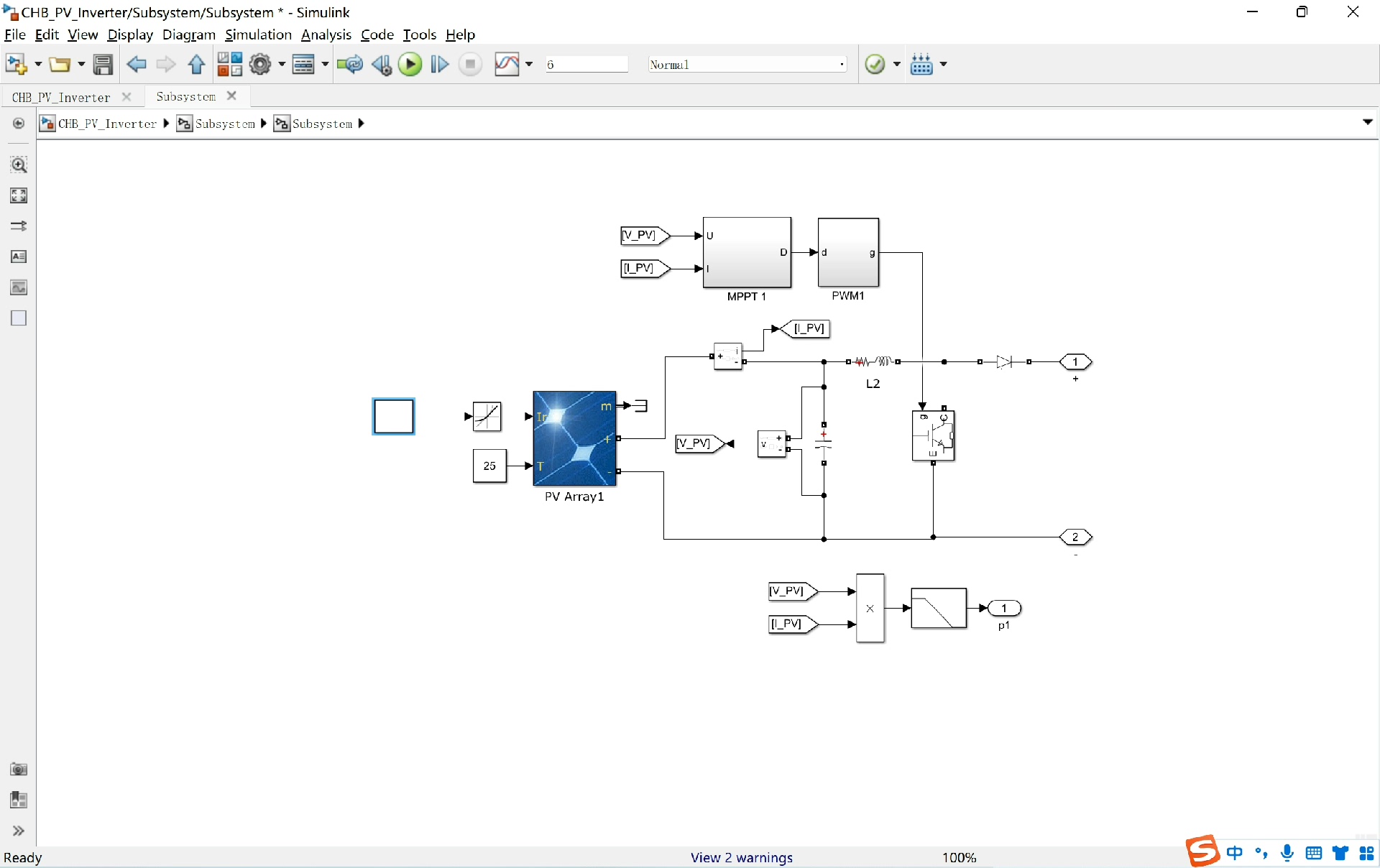Toggle sample time display palette icon
This screenshot has width=1380, height=868.
tap(19, 226)
